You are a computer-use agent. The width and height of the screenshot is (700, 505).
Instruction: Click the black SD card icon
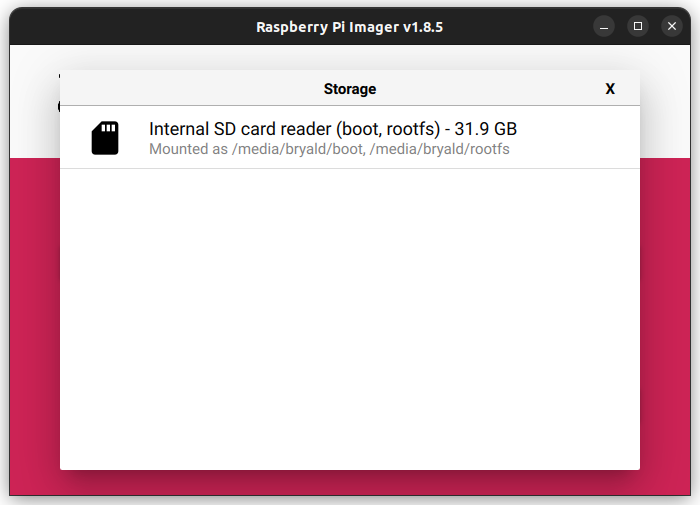[x=105, y=138]
